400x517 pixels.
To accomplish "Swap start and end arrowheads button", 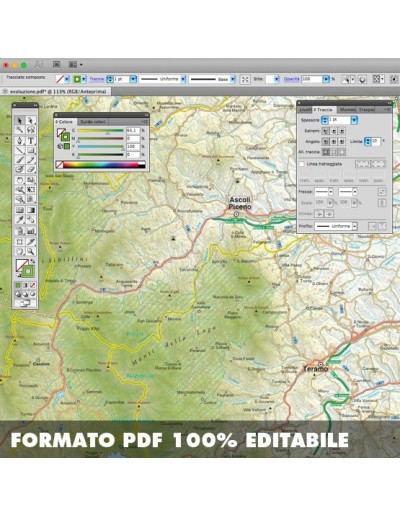I will pos(382,192).
